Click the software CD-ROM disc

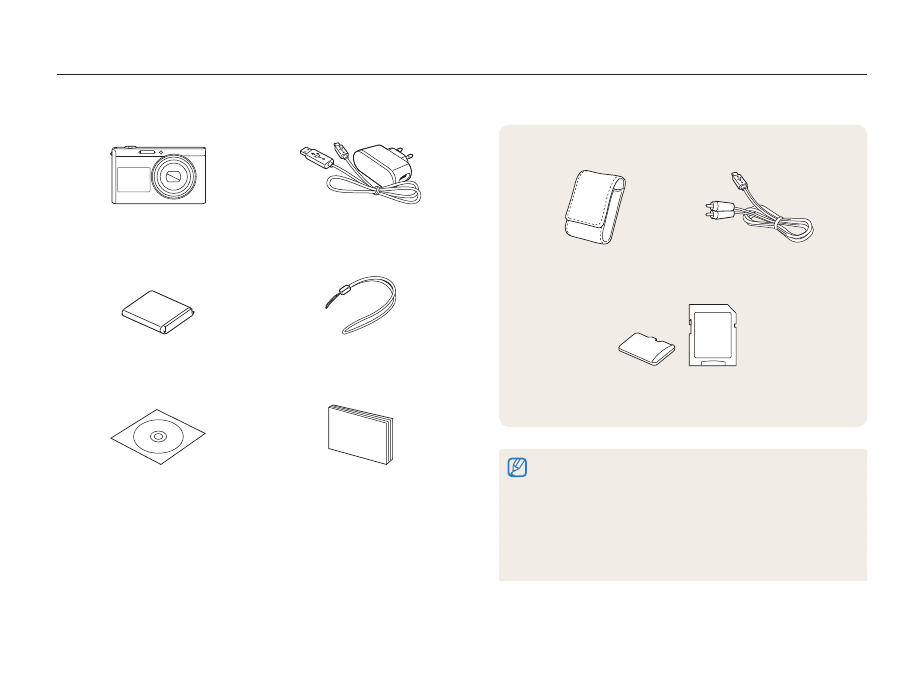click(158, 437)
